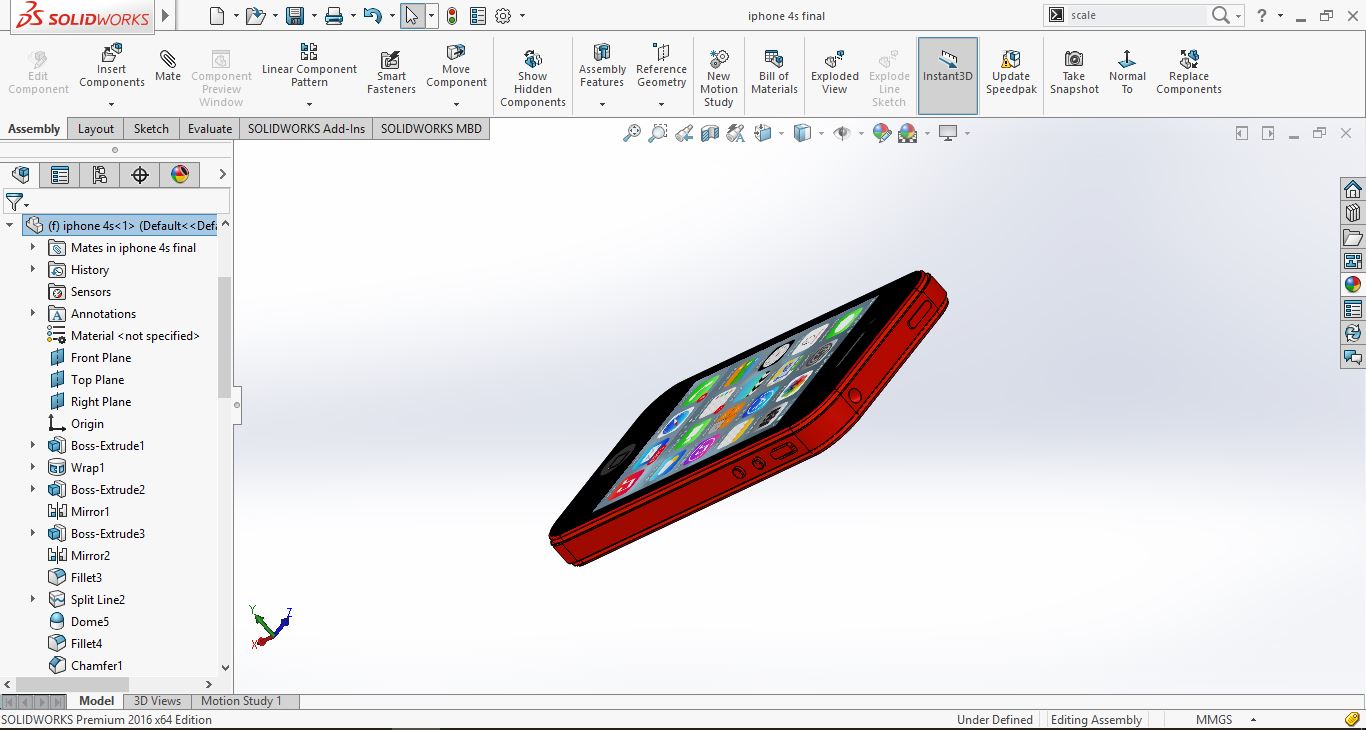Toggle the Instant3D button

tap(948, 76)
